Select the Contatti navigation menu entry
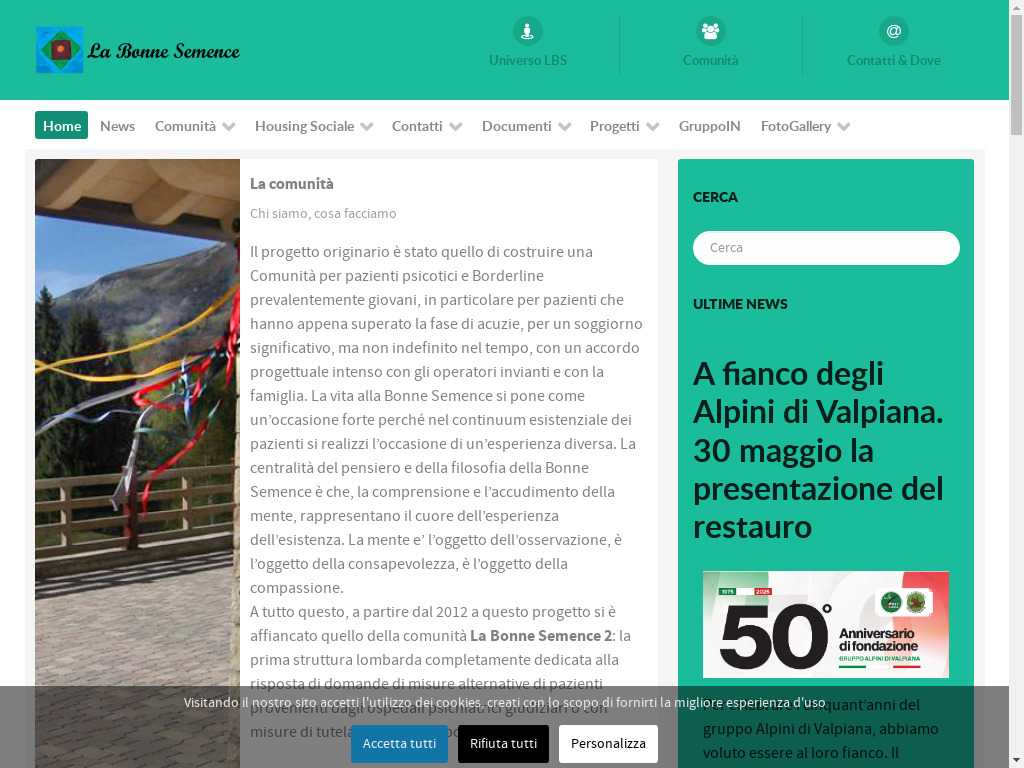Viewport: 1024px width, 768px height. tap(417, 126)
